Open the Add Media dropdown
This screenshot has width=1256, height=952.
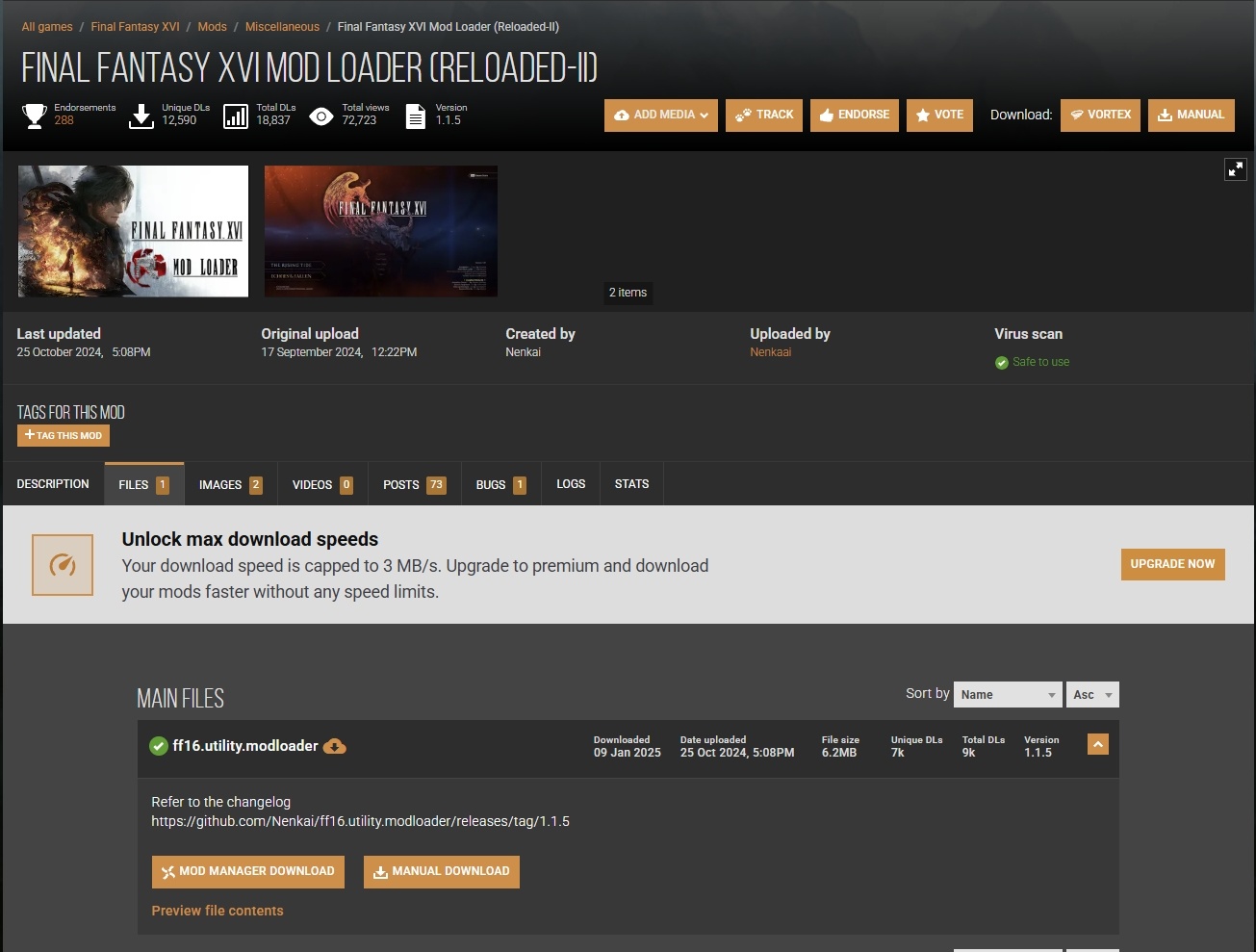661,115
